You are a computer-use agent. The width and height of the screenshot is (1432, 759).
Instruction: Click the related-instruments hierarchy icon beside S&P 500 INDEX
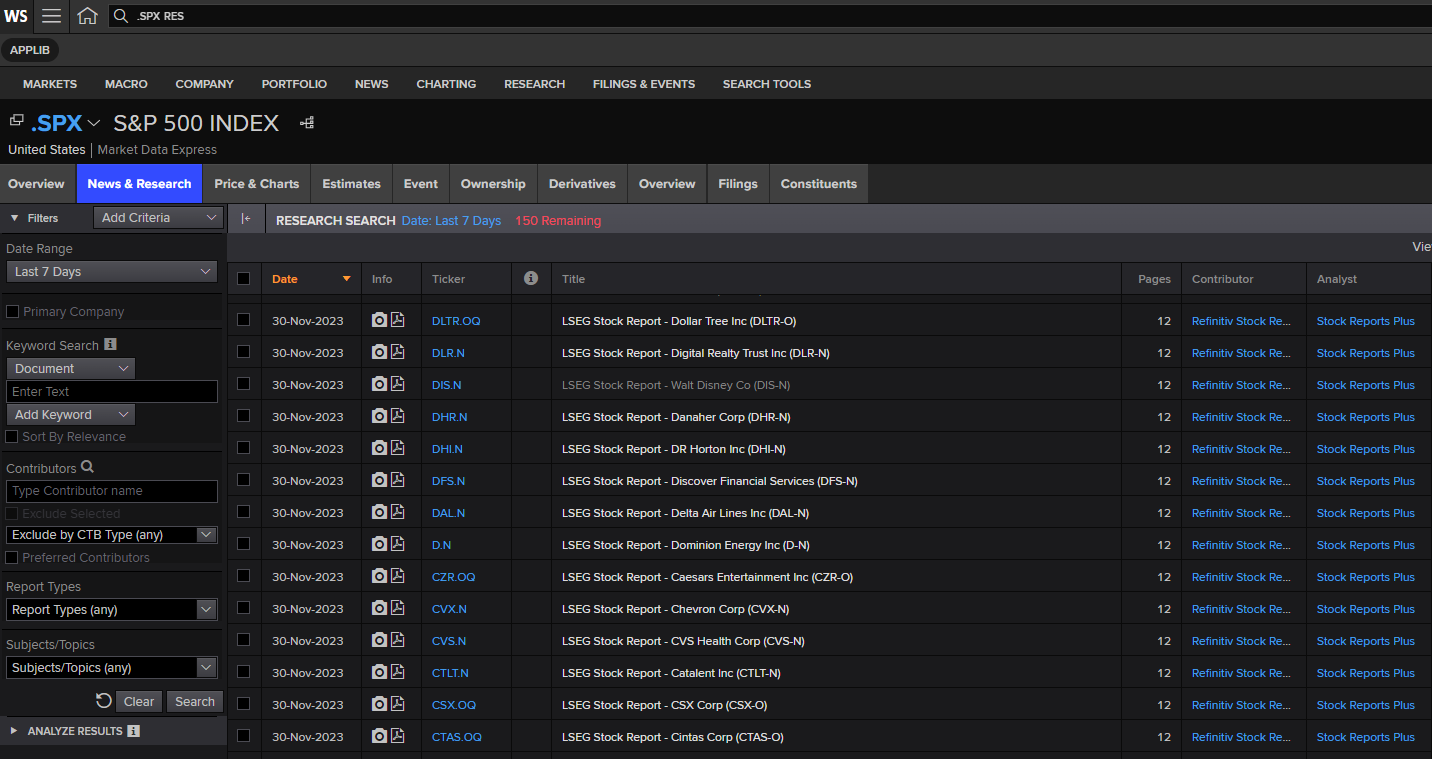pyautogui.click(x=307, y=123)
